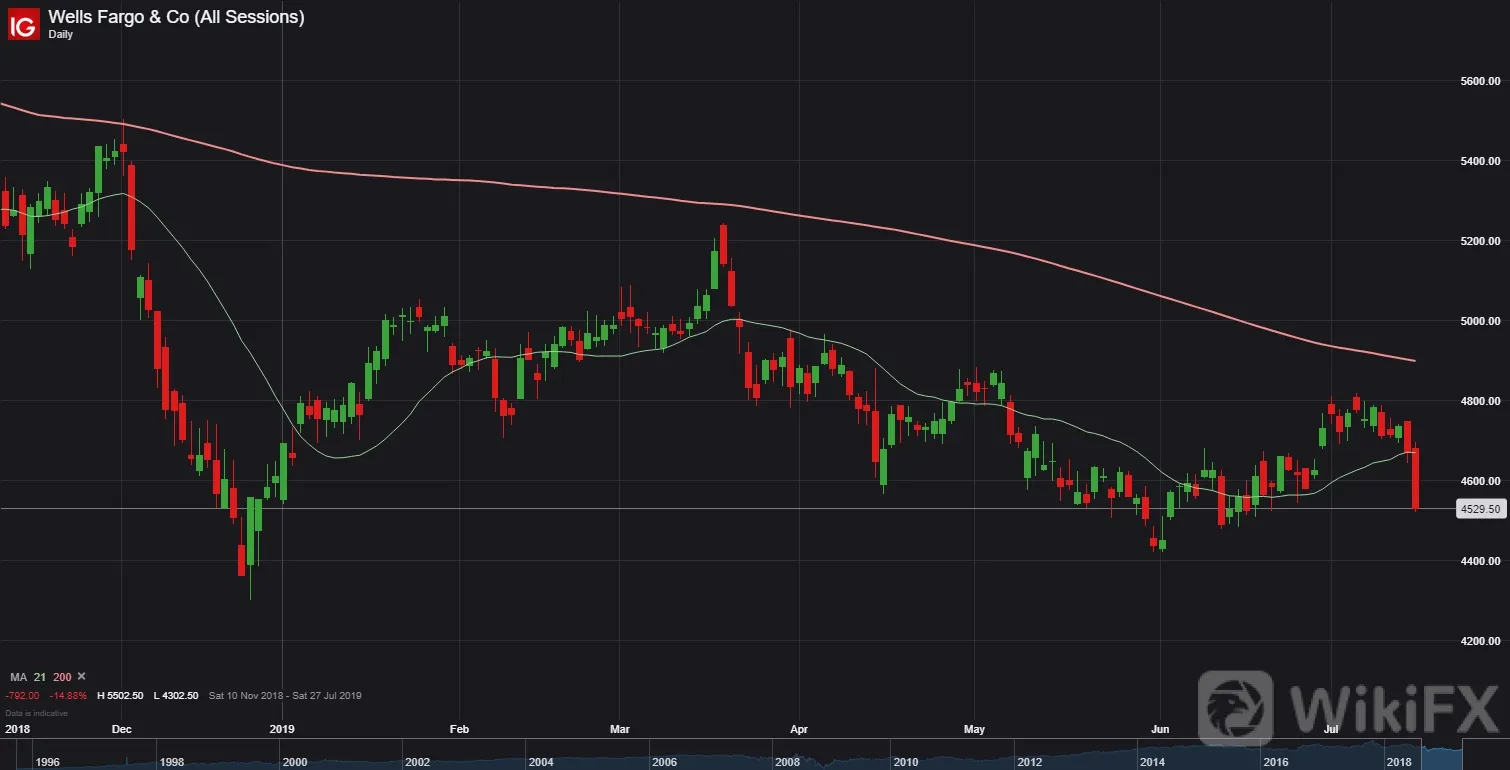This screenshot has height=770, width=1510.
Task: Click the 4600.00 price axis label
Action: point(1480,481)
